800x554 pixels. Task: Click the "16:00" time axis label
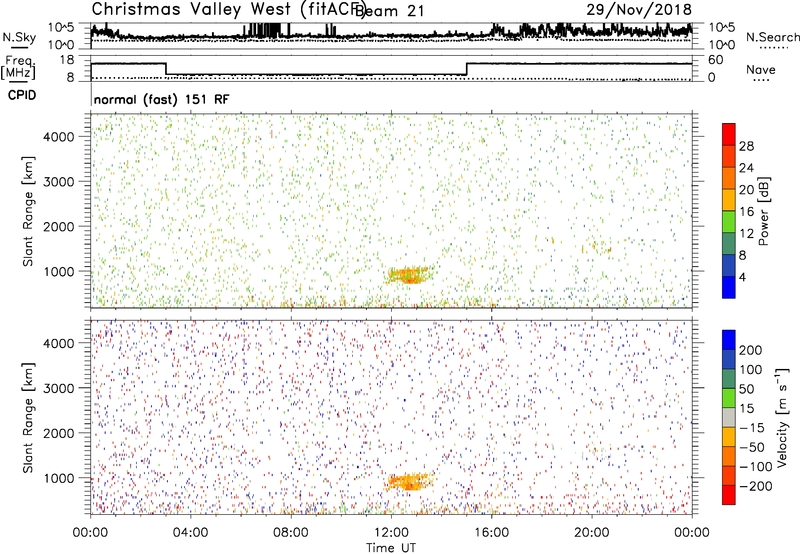491,533
